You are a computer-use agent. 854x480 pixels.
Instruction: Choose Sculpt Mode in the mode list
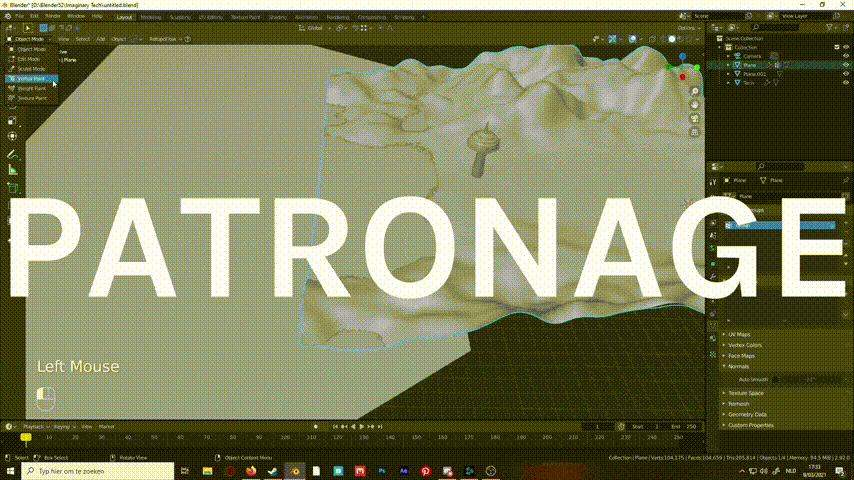[x=31, y=69]
